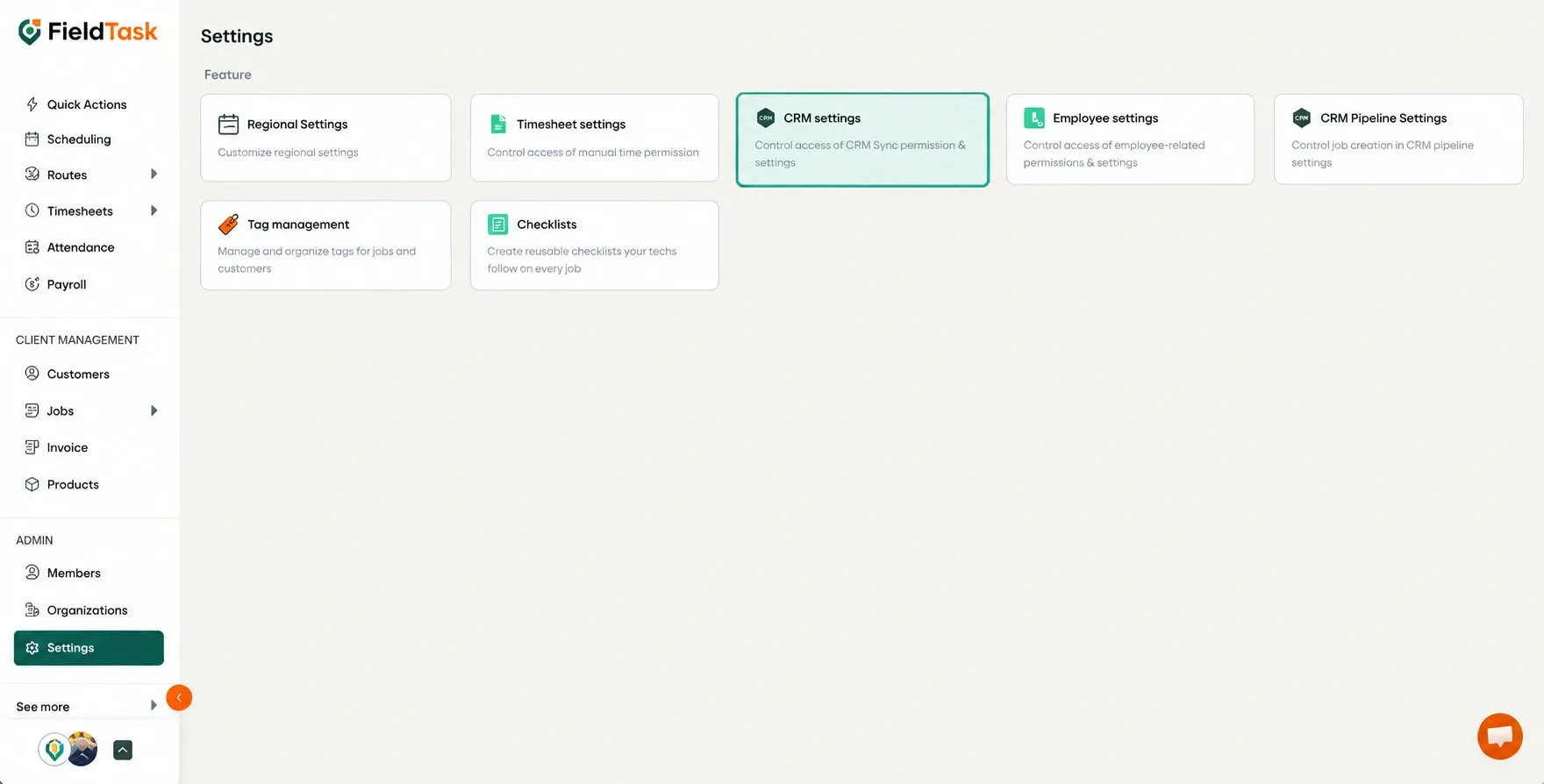The width and height of the screenshot is (1544, 784).
Task: Expand the Jobs submenu arrow
Action: (x=154, y=410)
